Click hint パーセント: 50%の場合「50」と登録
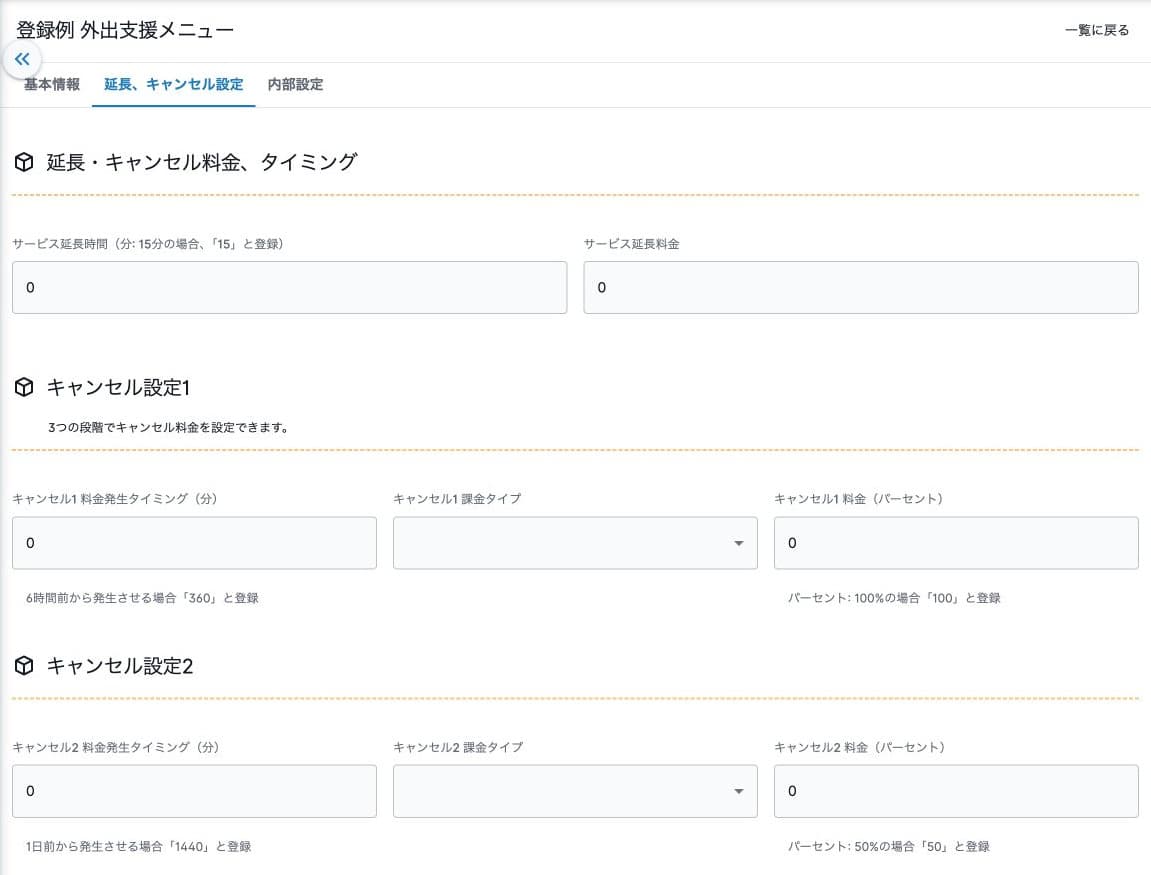Image resolution: width=1151 pixels, height=875 pixels. tap(889, 846)
